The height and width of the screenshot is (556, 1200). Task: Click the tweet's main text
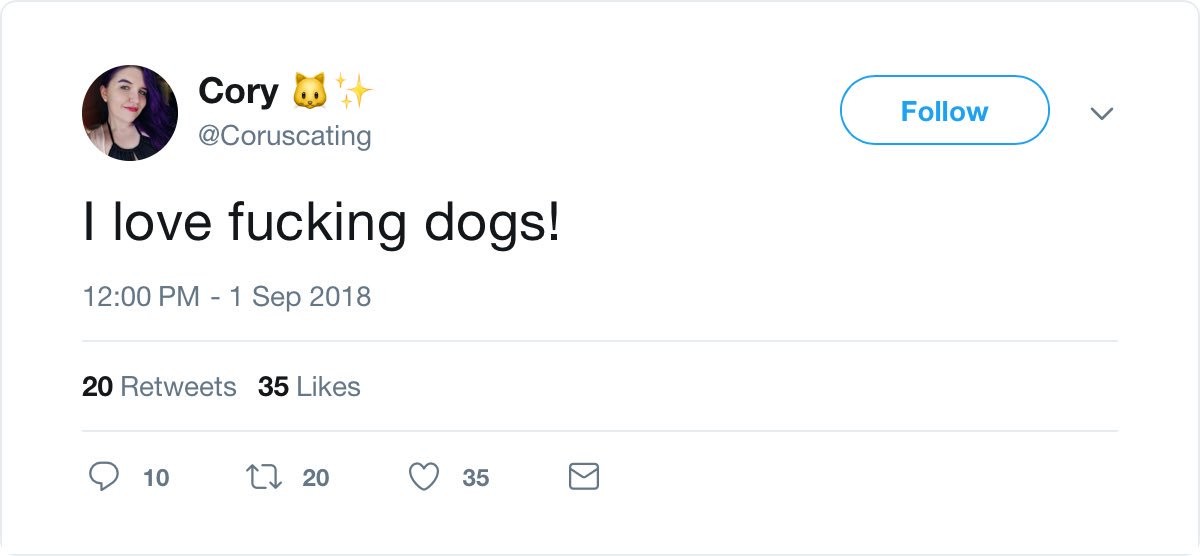click(321, 223)
